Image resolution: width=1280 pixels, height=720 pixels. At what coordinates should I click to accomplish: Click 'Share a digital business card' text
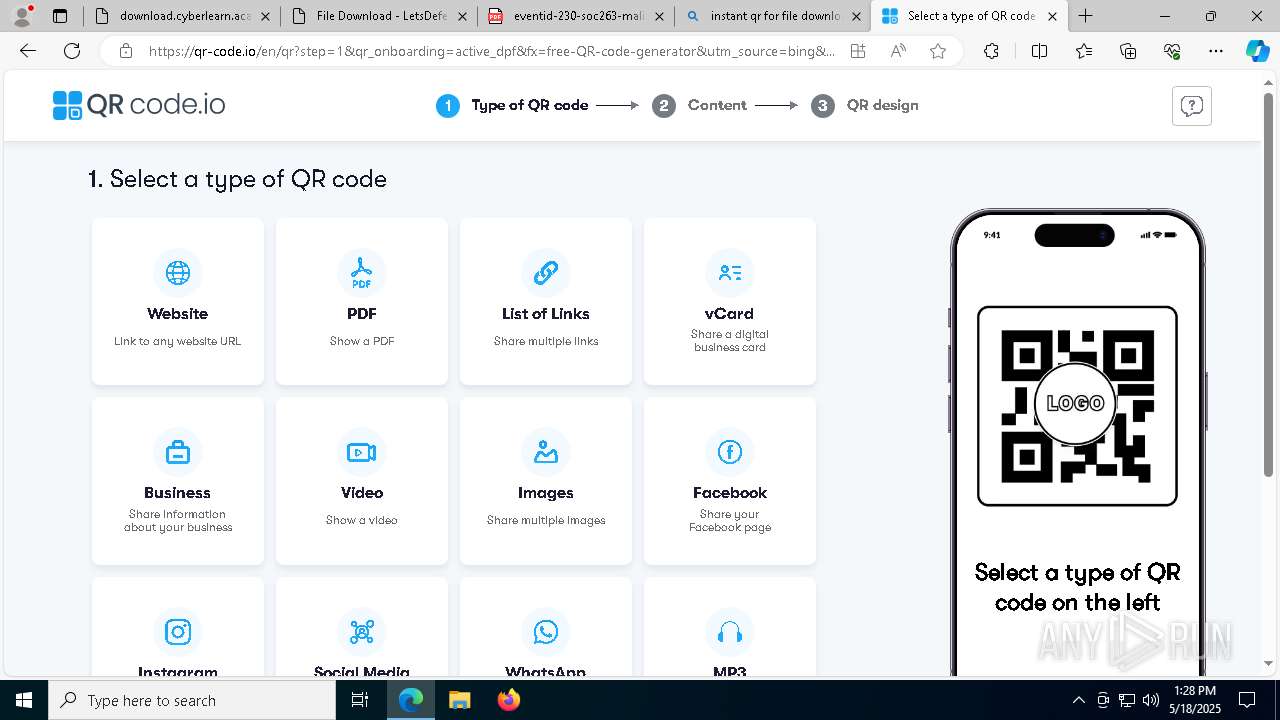click(x=730, y=341)
